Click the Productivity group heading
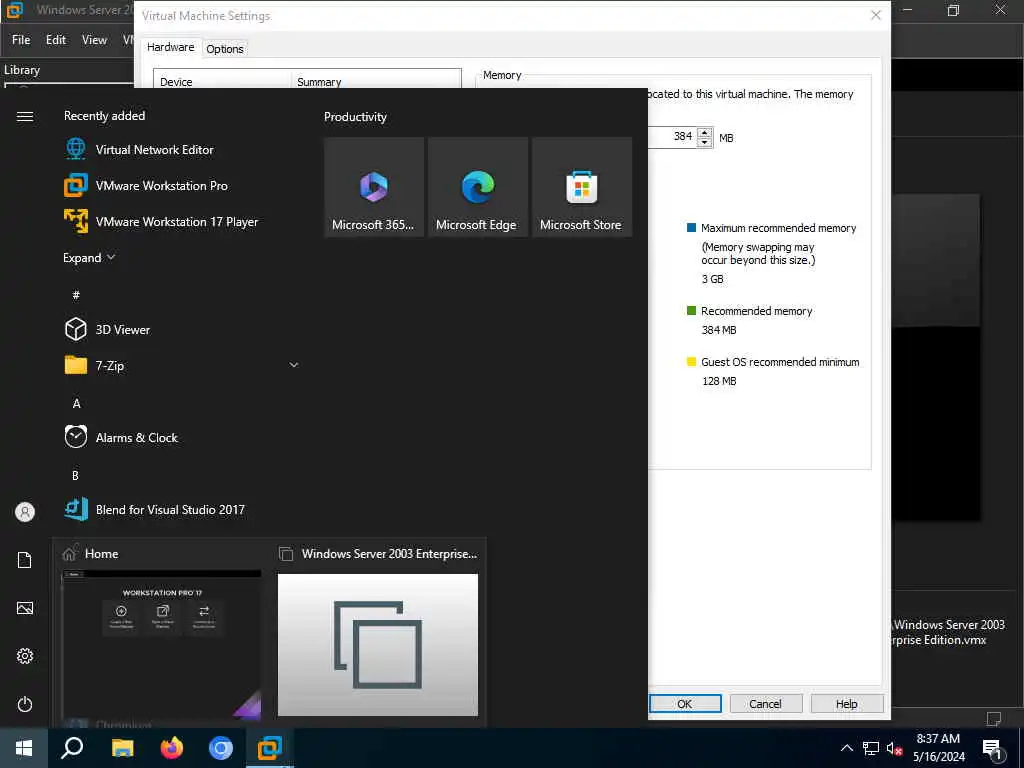Image resolution: width=1024 pixels, height=768 pixels. [x=355, y=117]
